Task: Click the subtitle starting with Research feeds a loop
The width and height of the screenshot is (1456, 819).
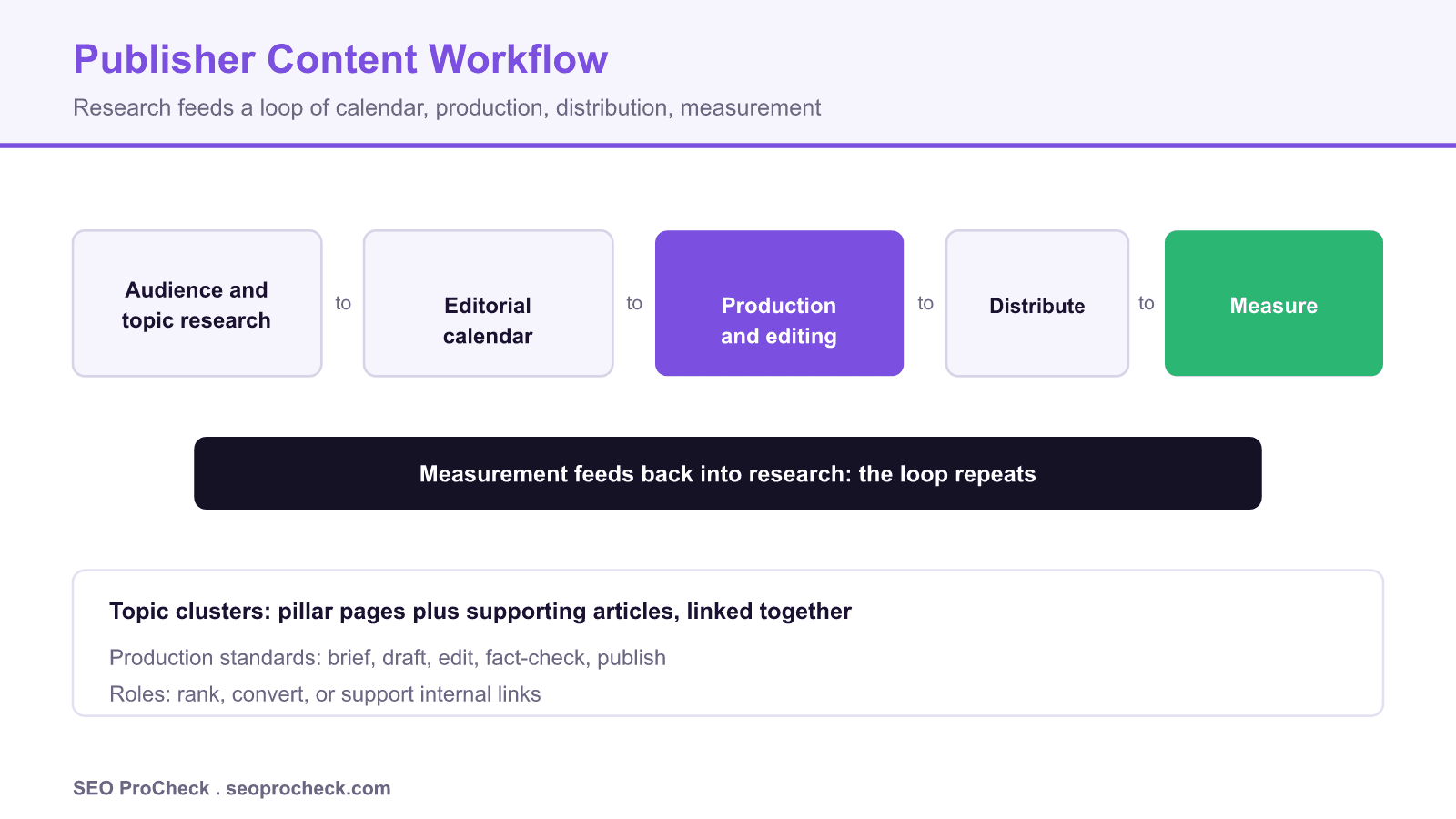Action: tap(447, 107)
